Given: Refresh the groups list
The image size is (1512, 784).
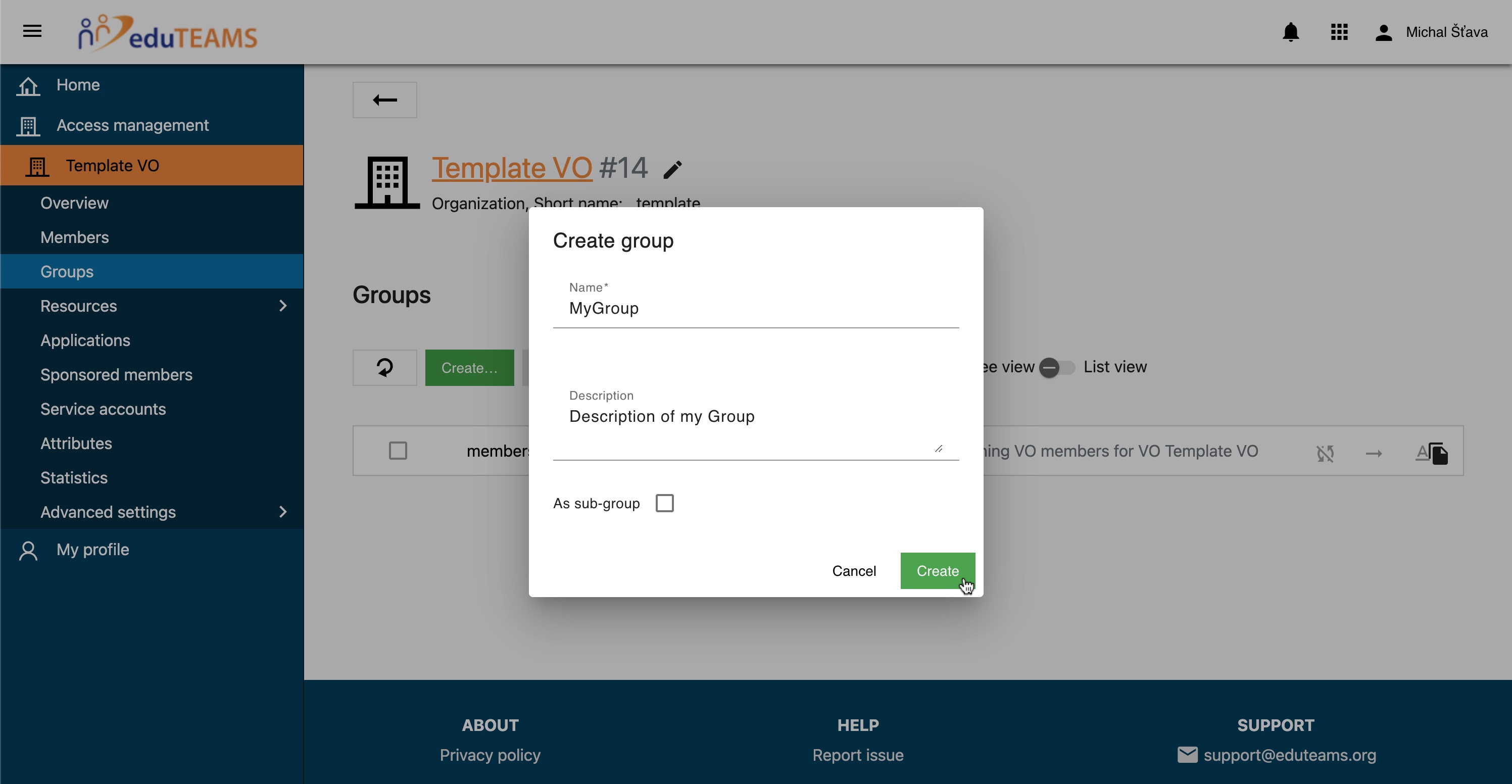Looking at the screenshot, I should coord(384,368).
